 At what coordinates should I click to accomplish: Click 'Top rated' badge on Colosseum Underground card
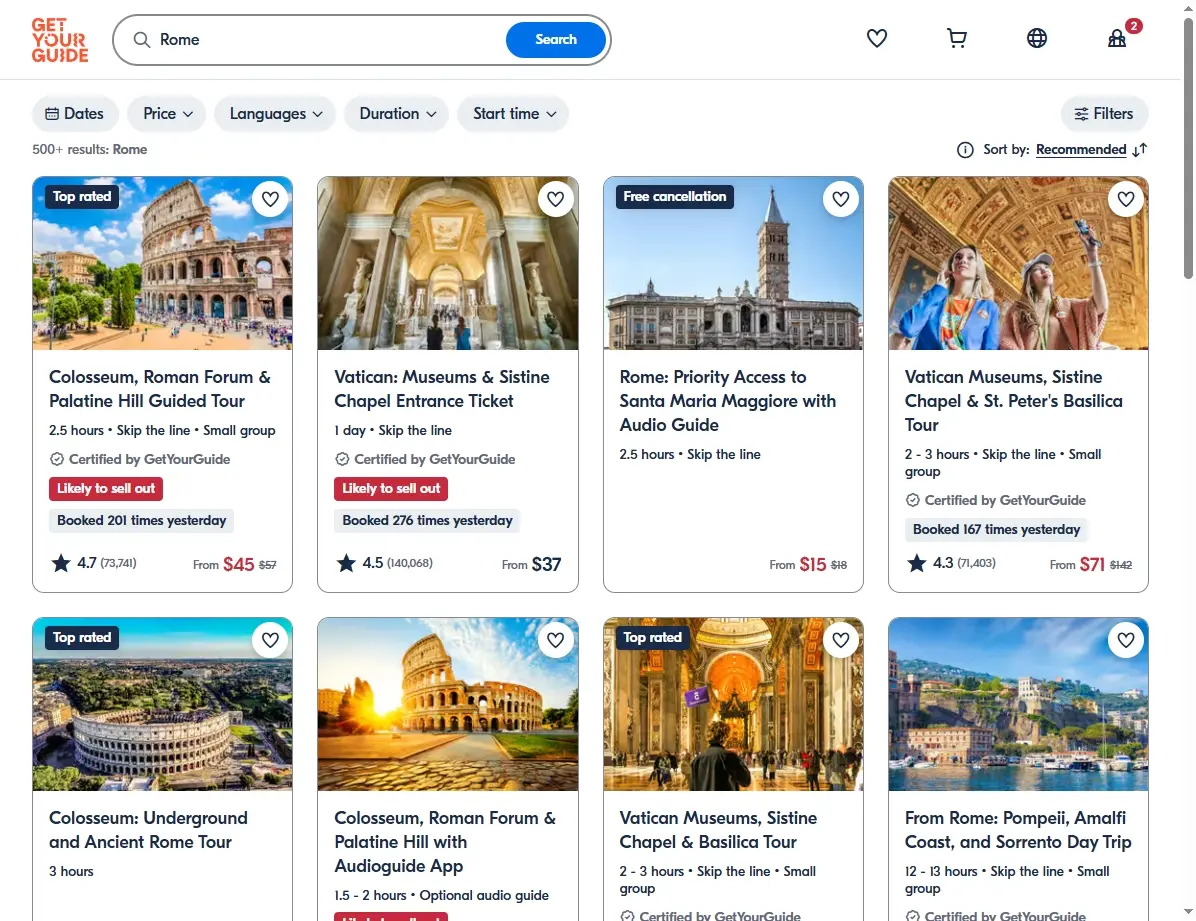point(82,638)
